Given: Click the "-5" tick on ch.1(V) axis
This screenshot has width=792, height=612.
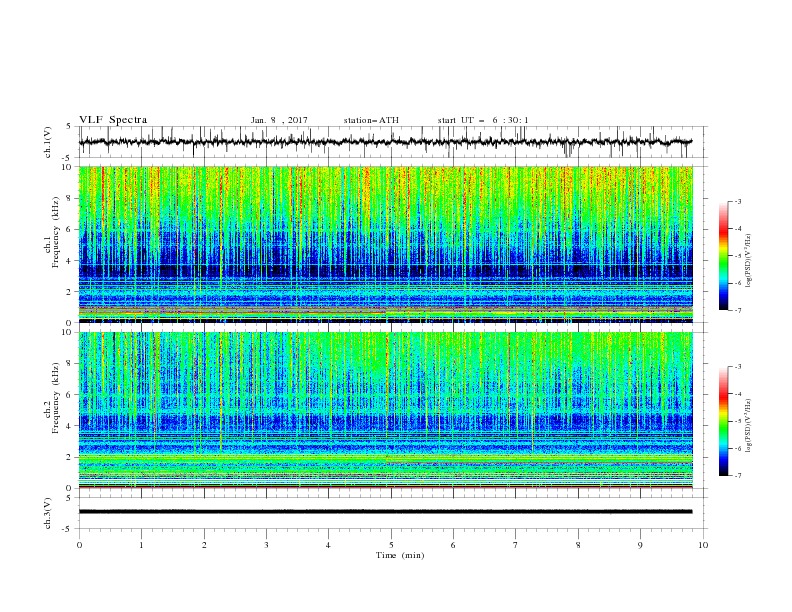Looking at the screenshot, I should 68,158.
